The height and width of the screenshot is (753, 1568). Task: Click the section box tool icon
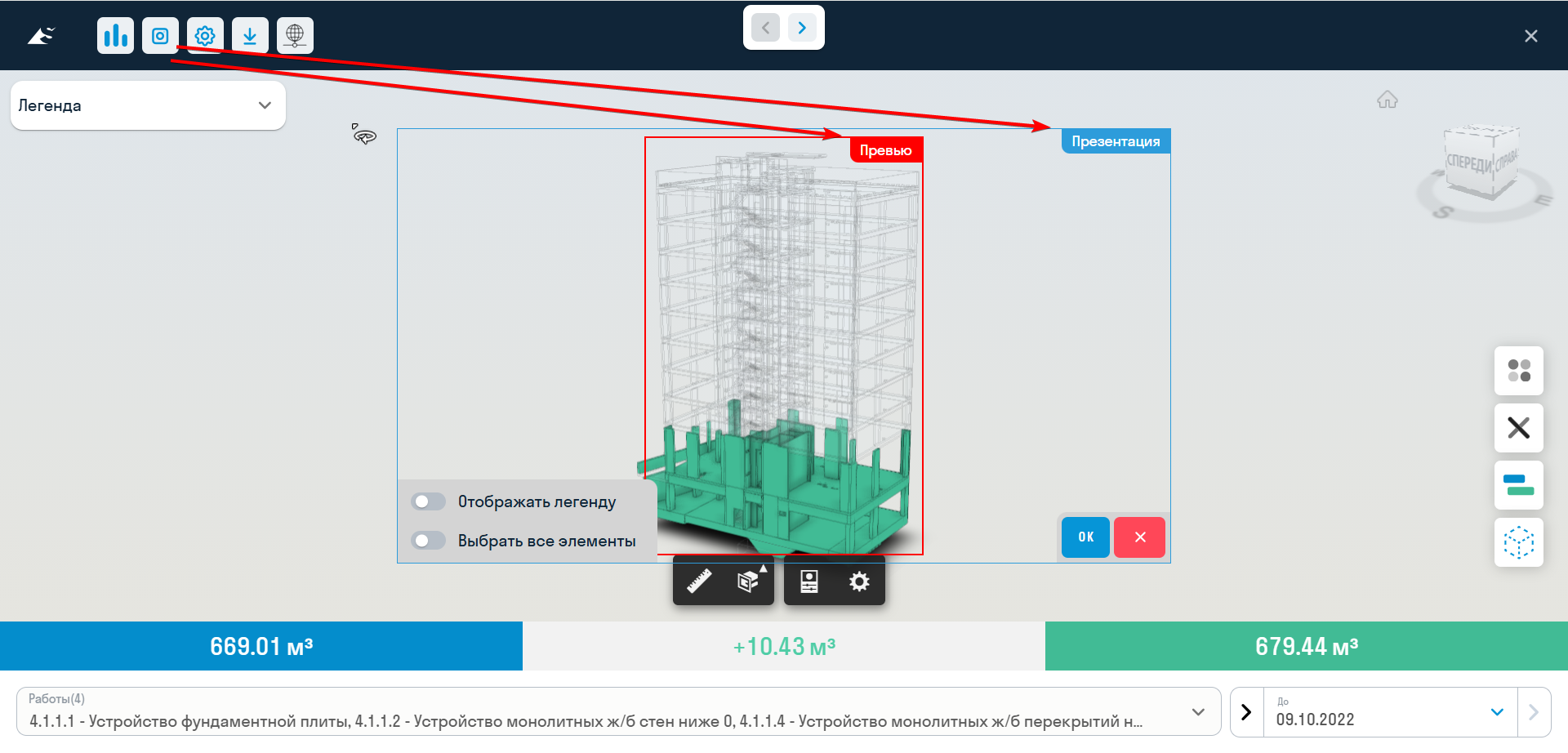749,581
